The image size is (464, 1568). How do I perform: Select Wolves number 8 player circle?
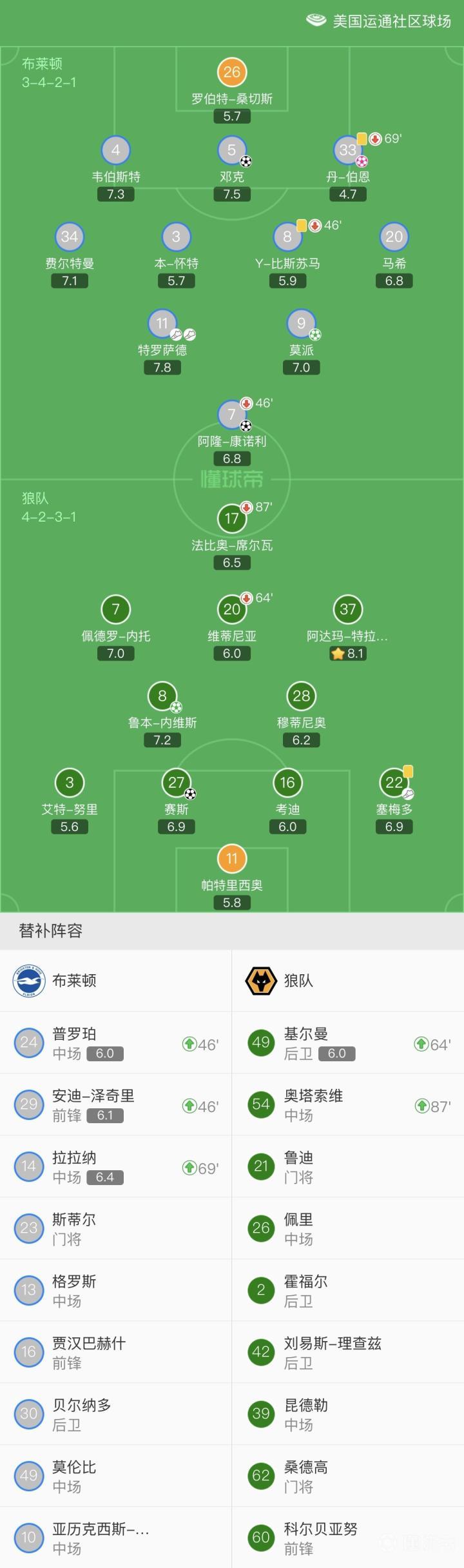point(162,696)
